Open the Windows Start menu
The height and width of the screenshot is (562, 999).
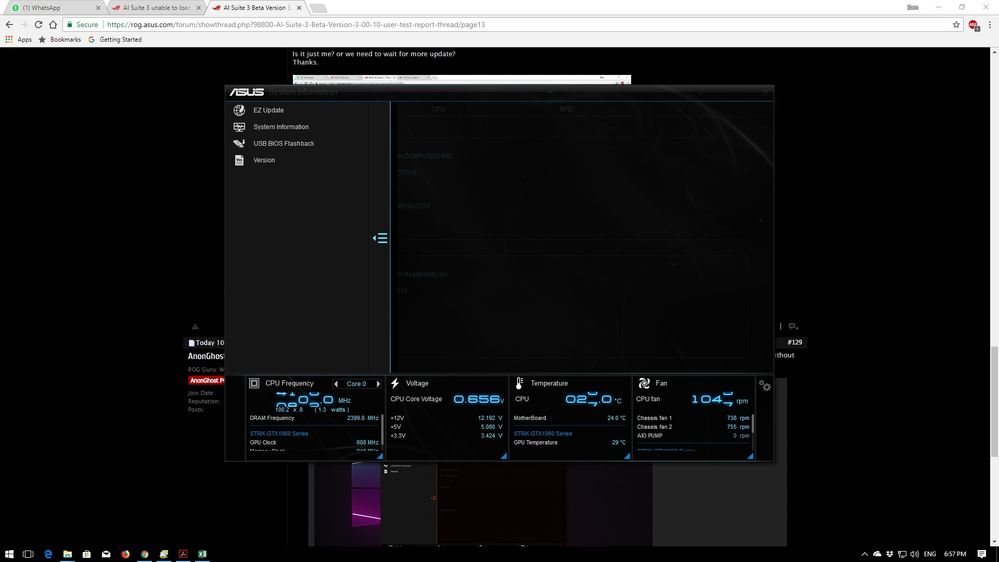point(9,554)
